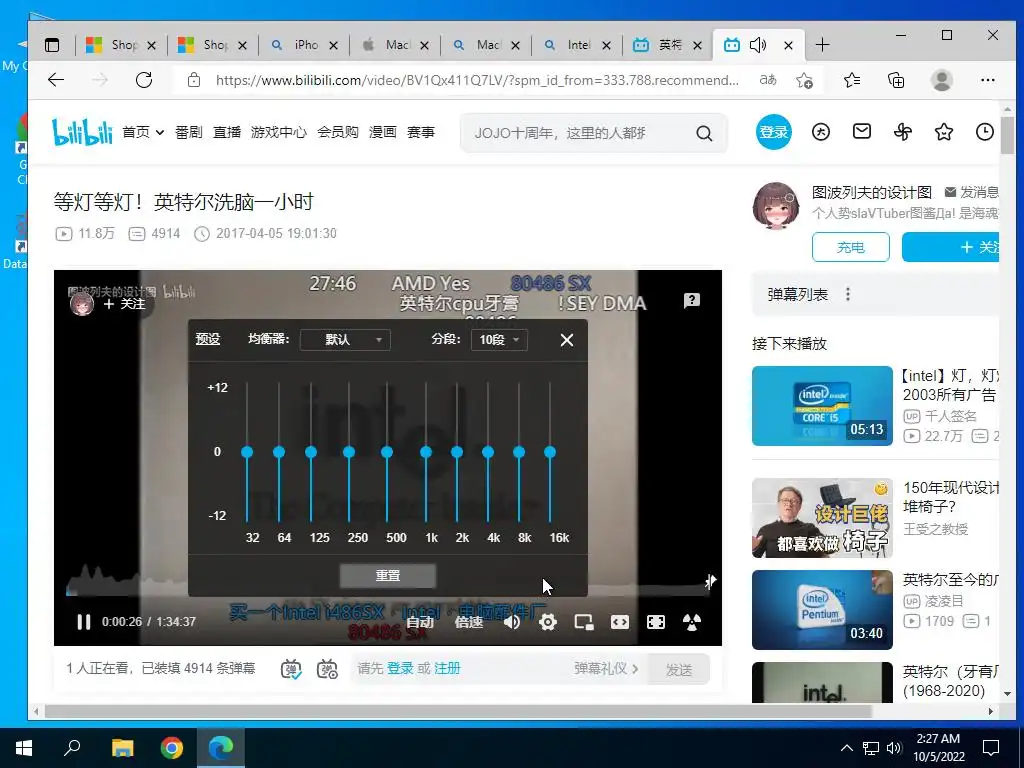Open the 会员购 nav item

pos(338,133)
